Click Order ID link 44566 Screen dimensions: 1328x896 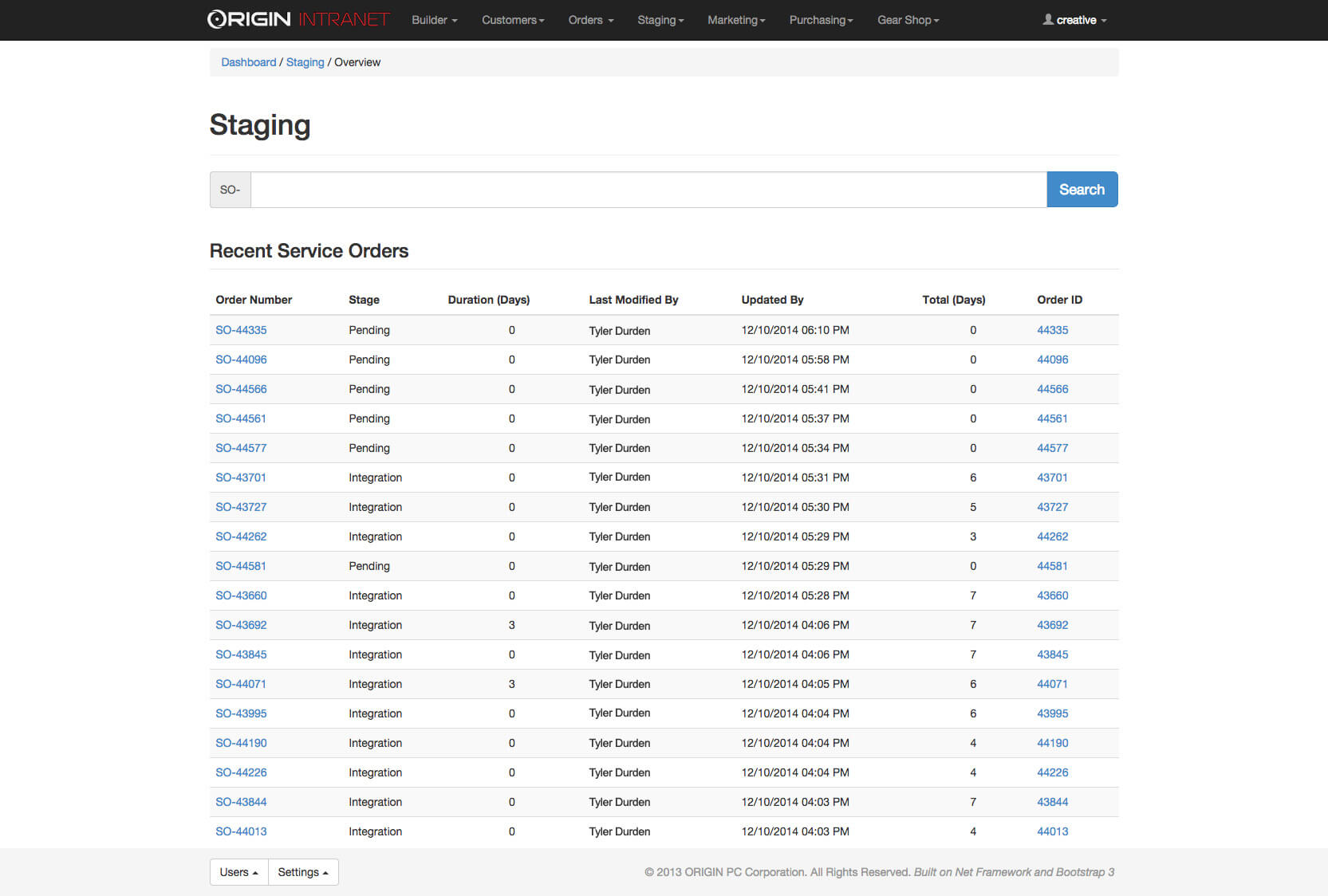1052,389
